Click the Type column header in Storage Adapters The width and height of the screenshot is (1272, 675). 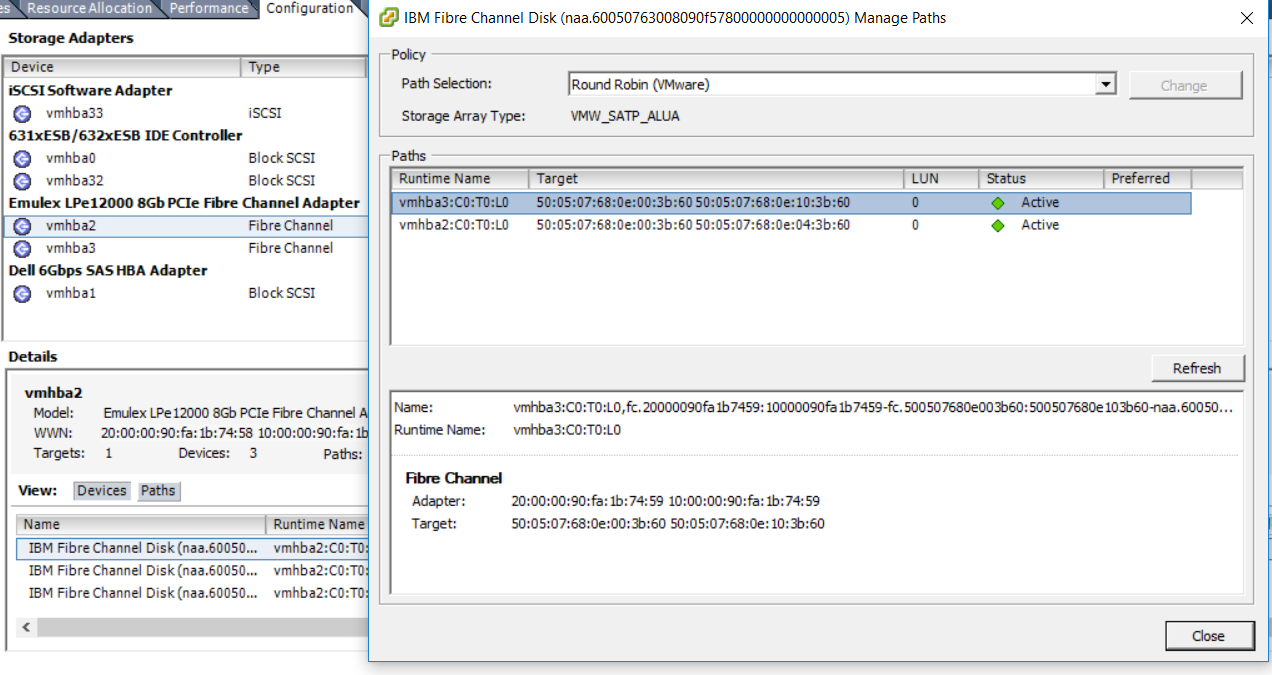(x=304, y=67)
